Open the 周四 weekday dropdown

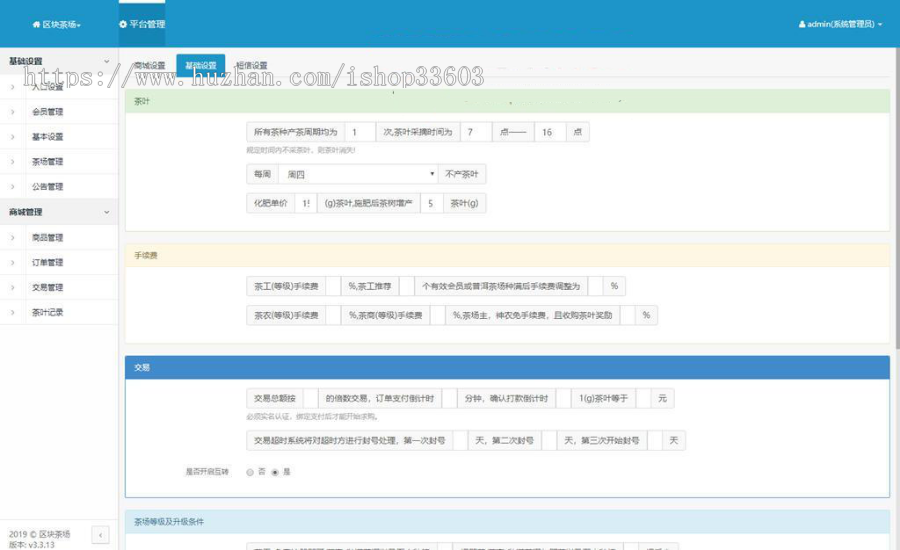click(x=358, y=174)
